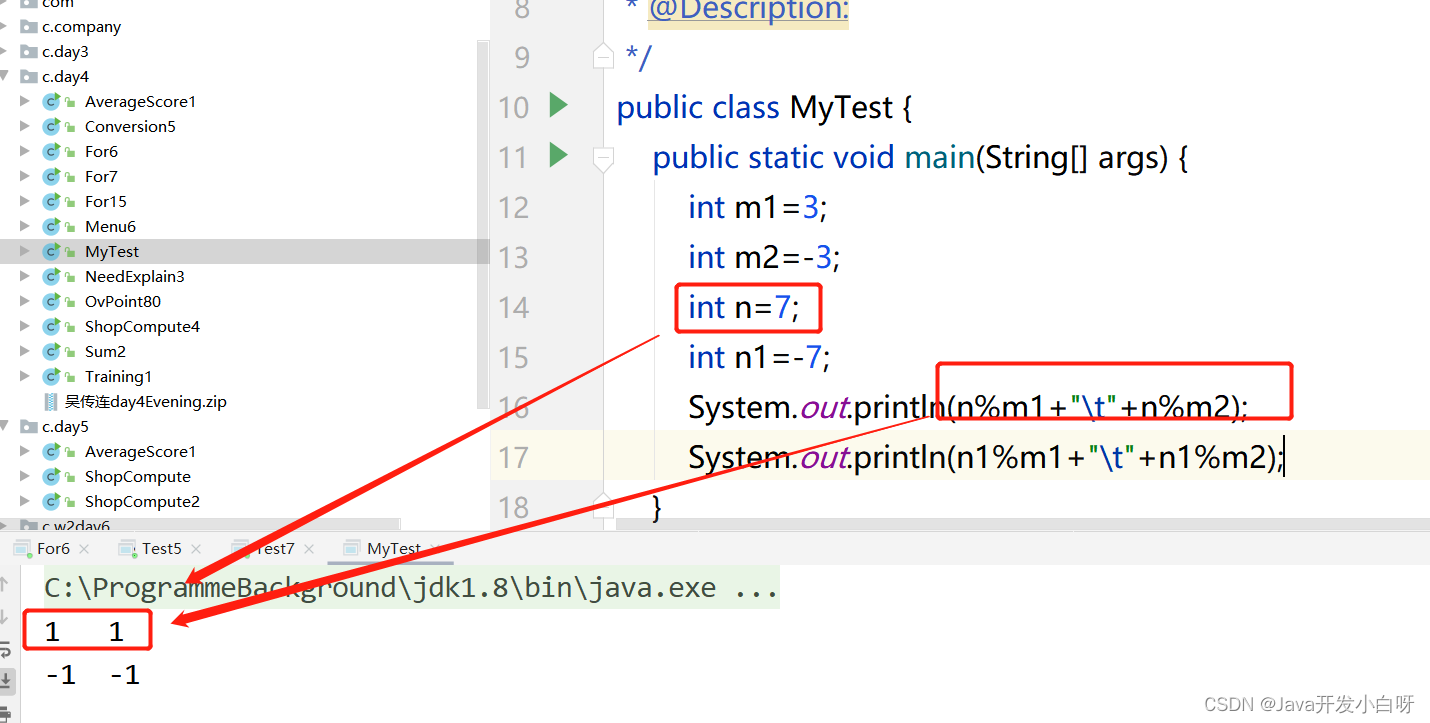The width and height of the screenshot is (1430, 723).
Task: Toggle scroll to end in run console
Action: point(6,682)
